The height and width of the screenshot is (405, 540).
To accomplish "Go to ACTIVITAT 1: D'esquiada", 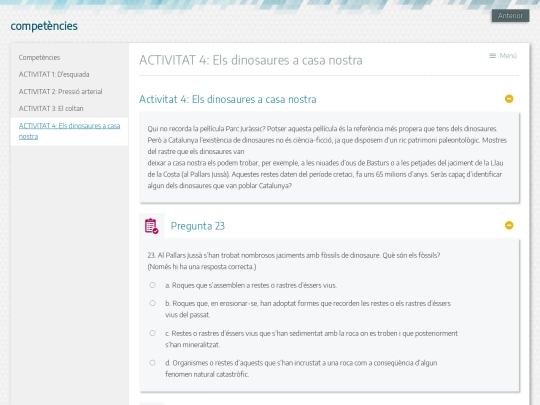I will click(54, 74).
